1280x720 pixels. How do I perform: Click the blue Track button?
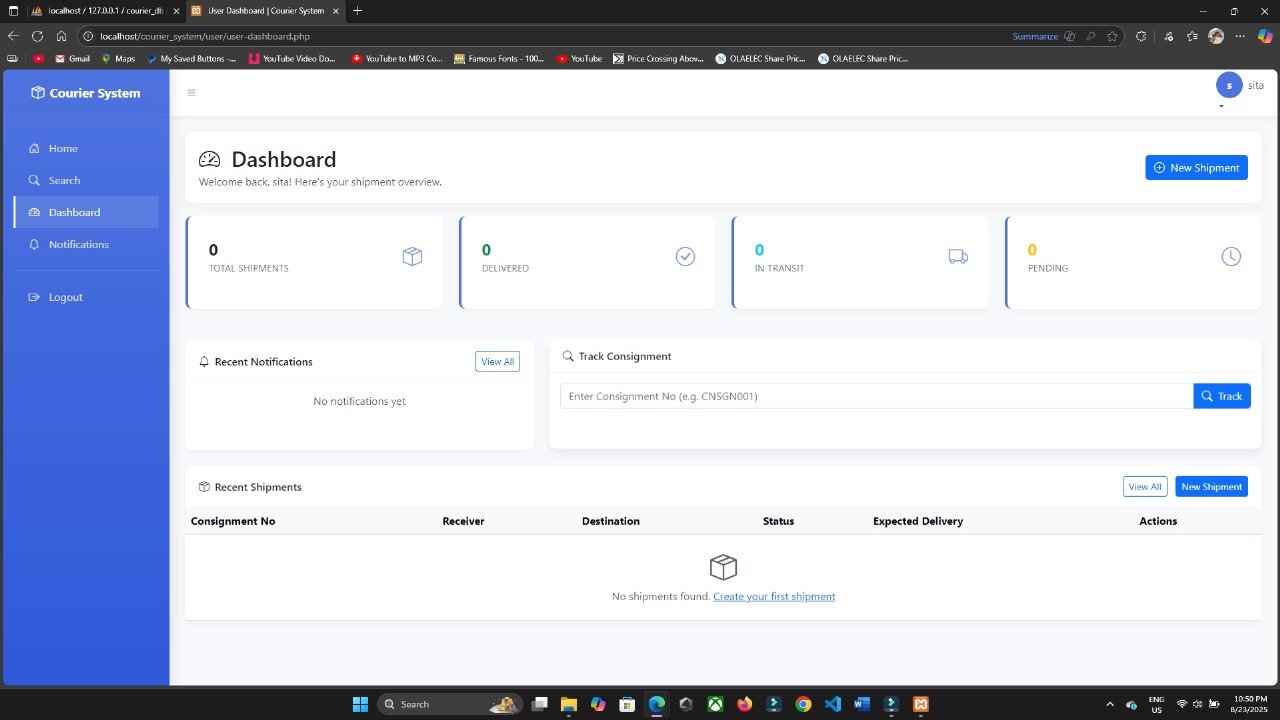click(1221, 397)
